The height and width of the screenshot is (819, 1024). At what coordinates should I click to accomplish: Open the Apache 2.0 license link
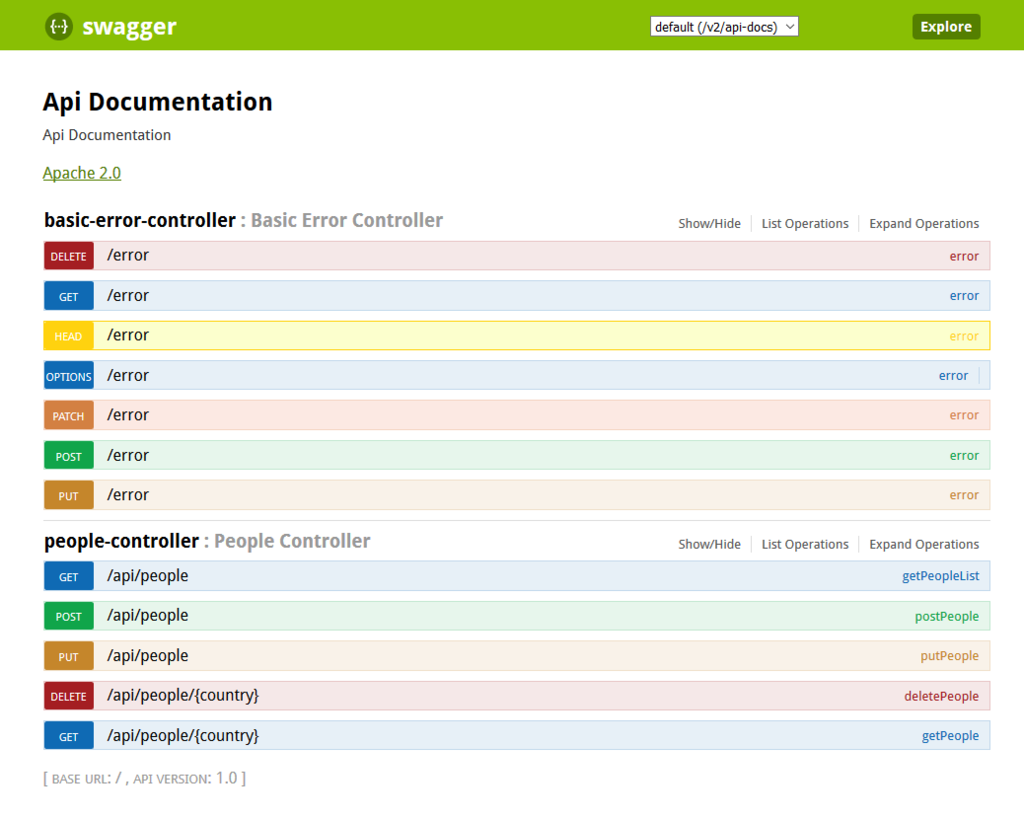tap(82, 173)
